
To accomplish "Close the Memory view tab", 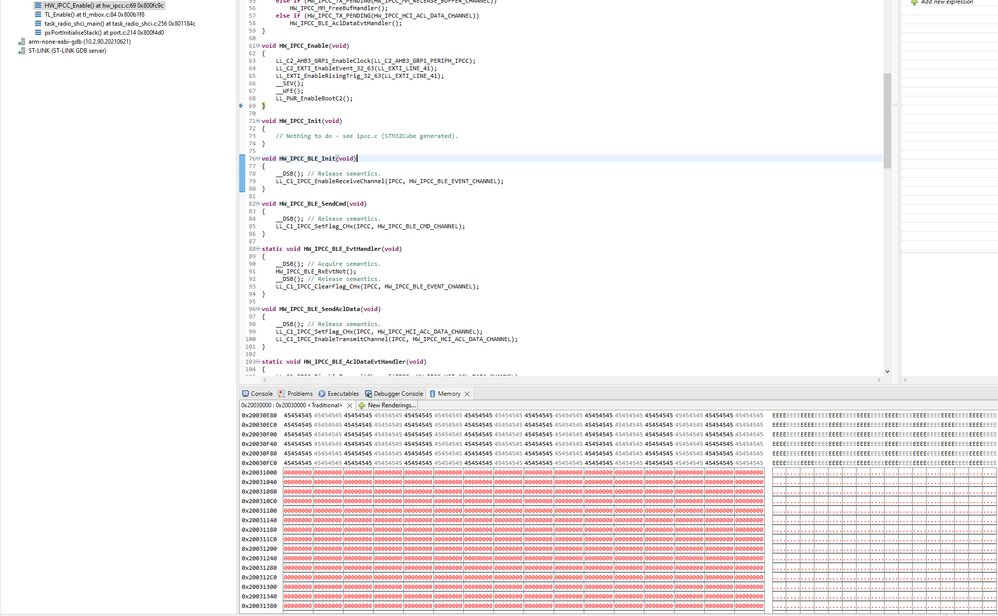I will [467, 394].
